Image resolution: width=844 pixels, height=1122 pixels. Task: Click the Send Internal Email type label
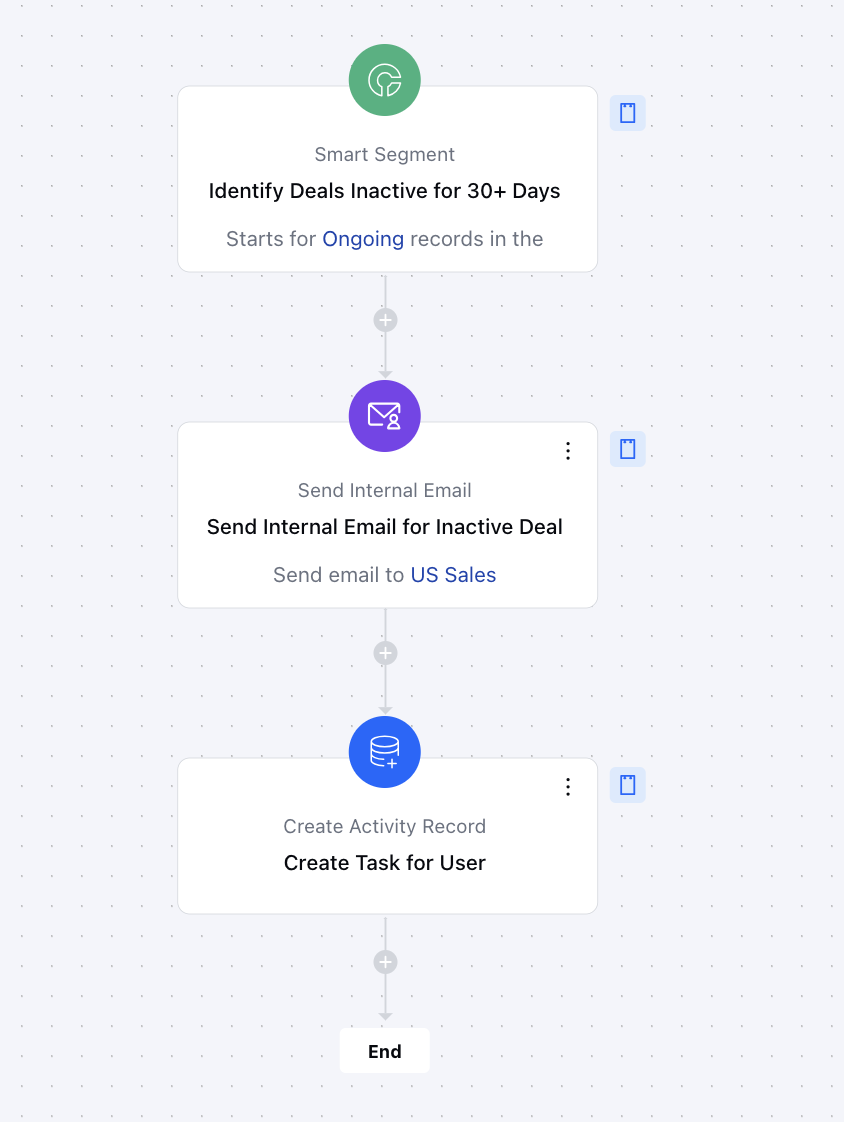click(384, 490)
